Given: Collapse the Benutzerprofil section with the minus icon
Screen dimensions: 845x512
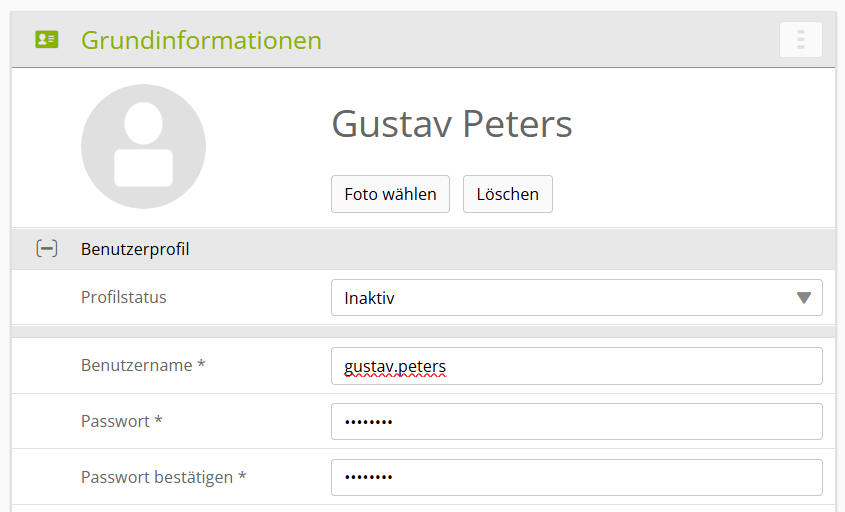Looking at the screenshot, I should coord(46,249).
